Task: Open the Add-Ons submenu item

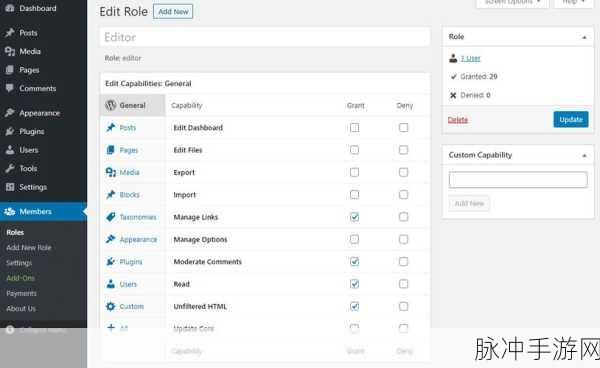Action: point(21,278)
